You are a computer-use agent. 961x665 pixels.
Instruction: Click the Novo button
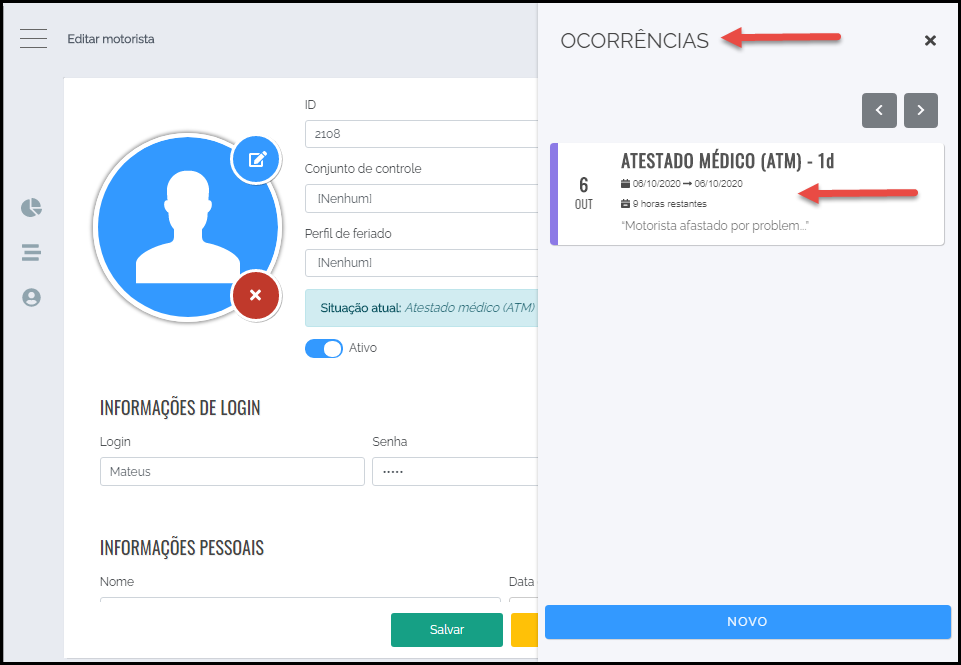pos(747,622)
